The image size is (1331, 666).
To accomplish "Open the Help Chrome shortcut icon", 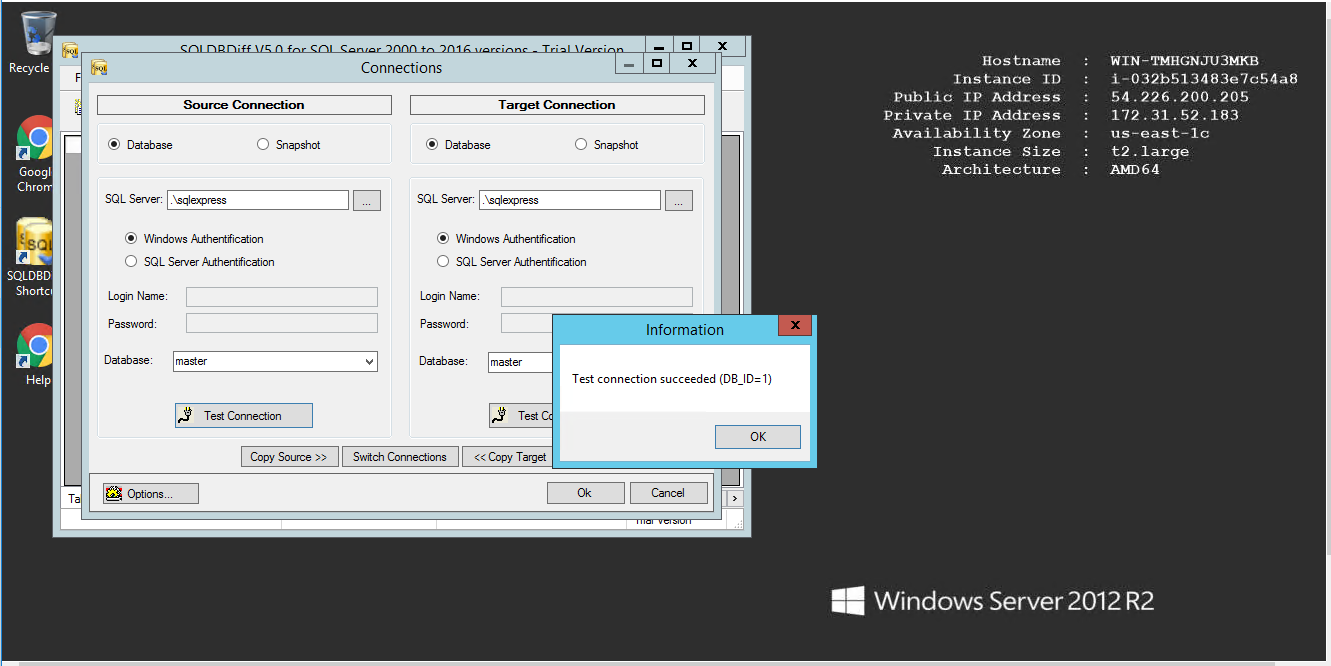I will tap(35, 350).
